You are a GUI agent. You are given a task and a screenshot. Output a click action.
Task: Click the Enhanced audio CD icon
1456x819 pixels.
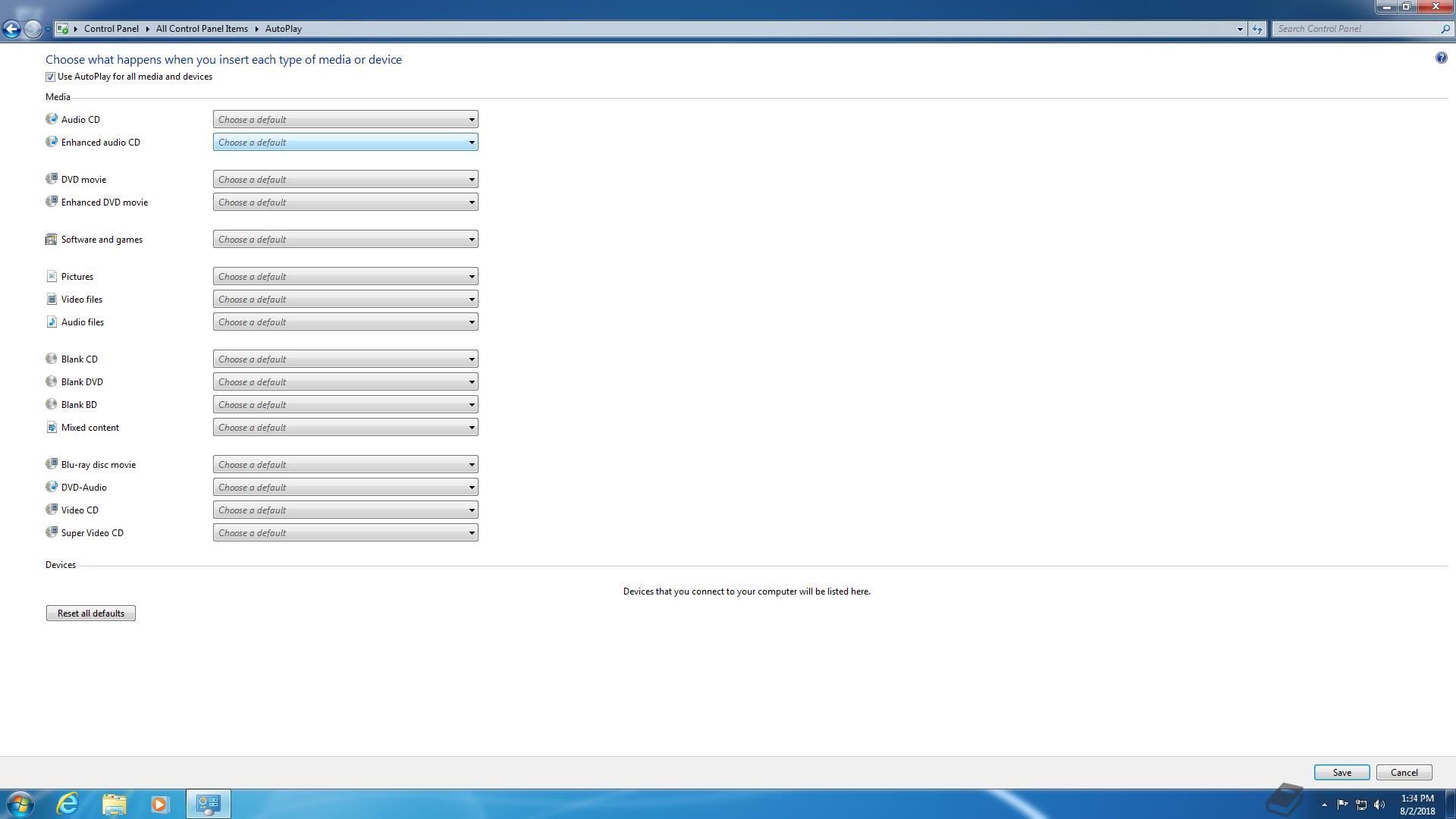(52, 142)
